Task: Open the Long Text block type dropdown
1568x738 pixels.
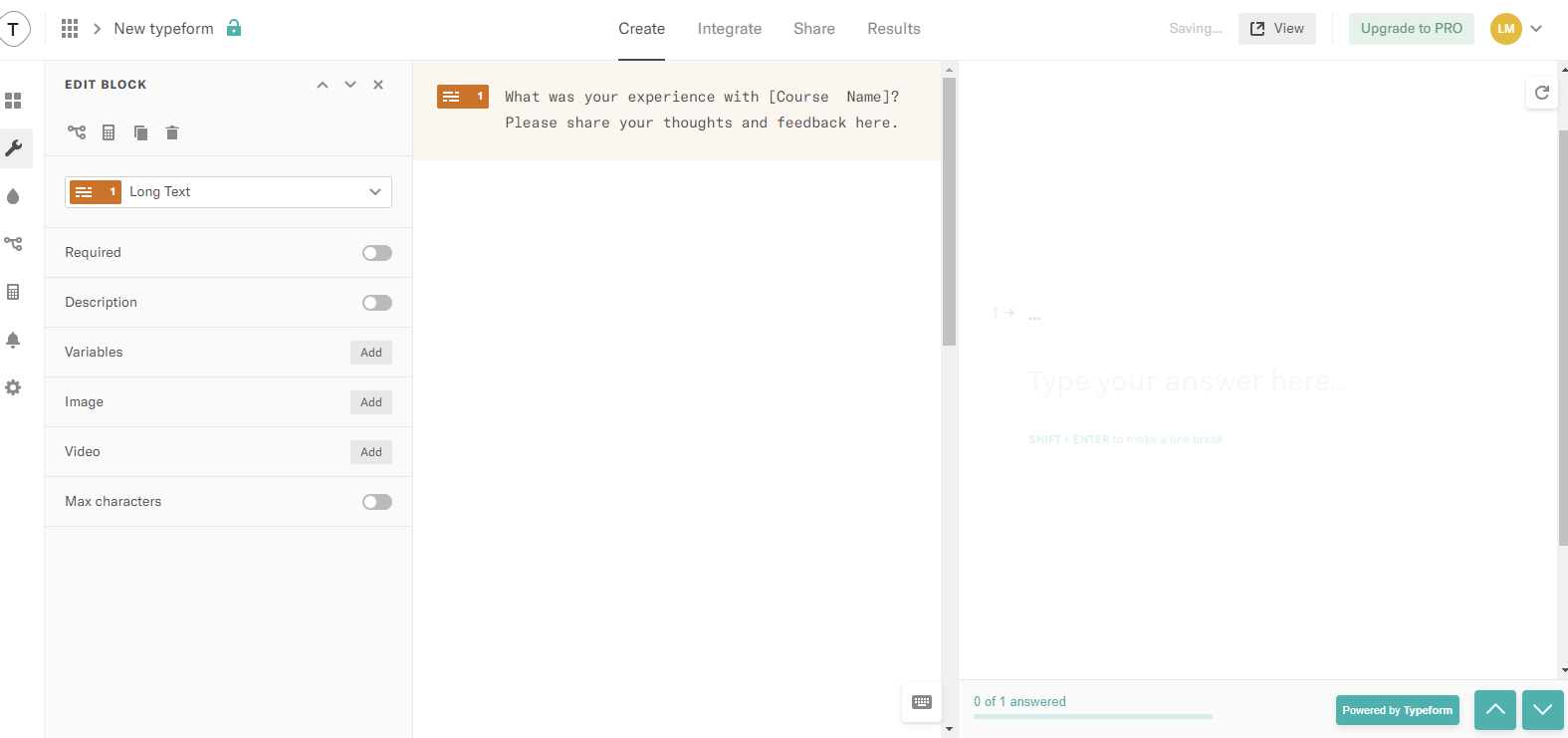Action: click(228, 192)
